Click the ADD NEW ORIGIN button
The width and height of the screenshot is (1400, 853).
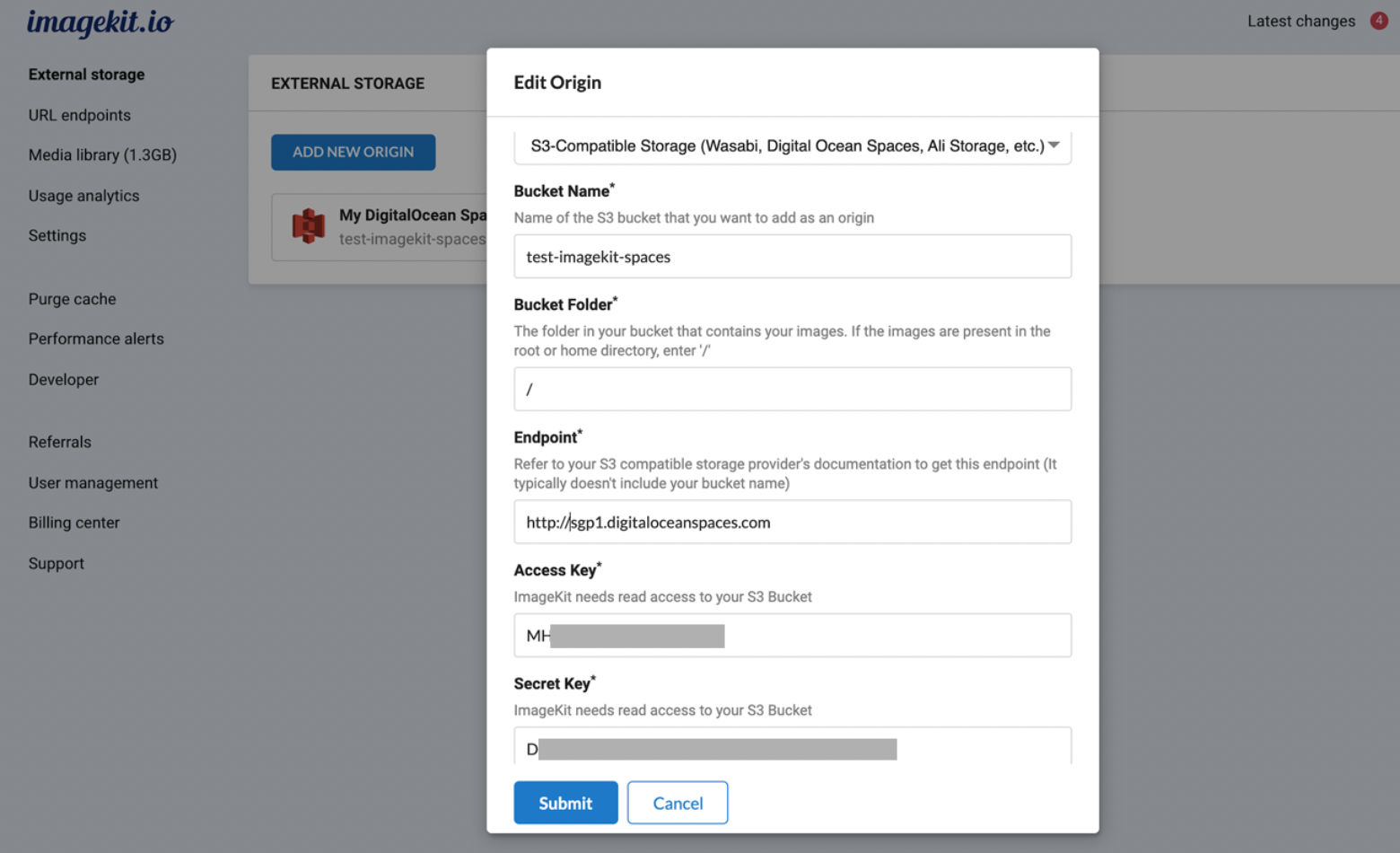point(354,153)
